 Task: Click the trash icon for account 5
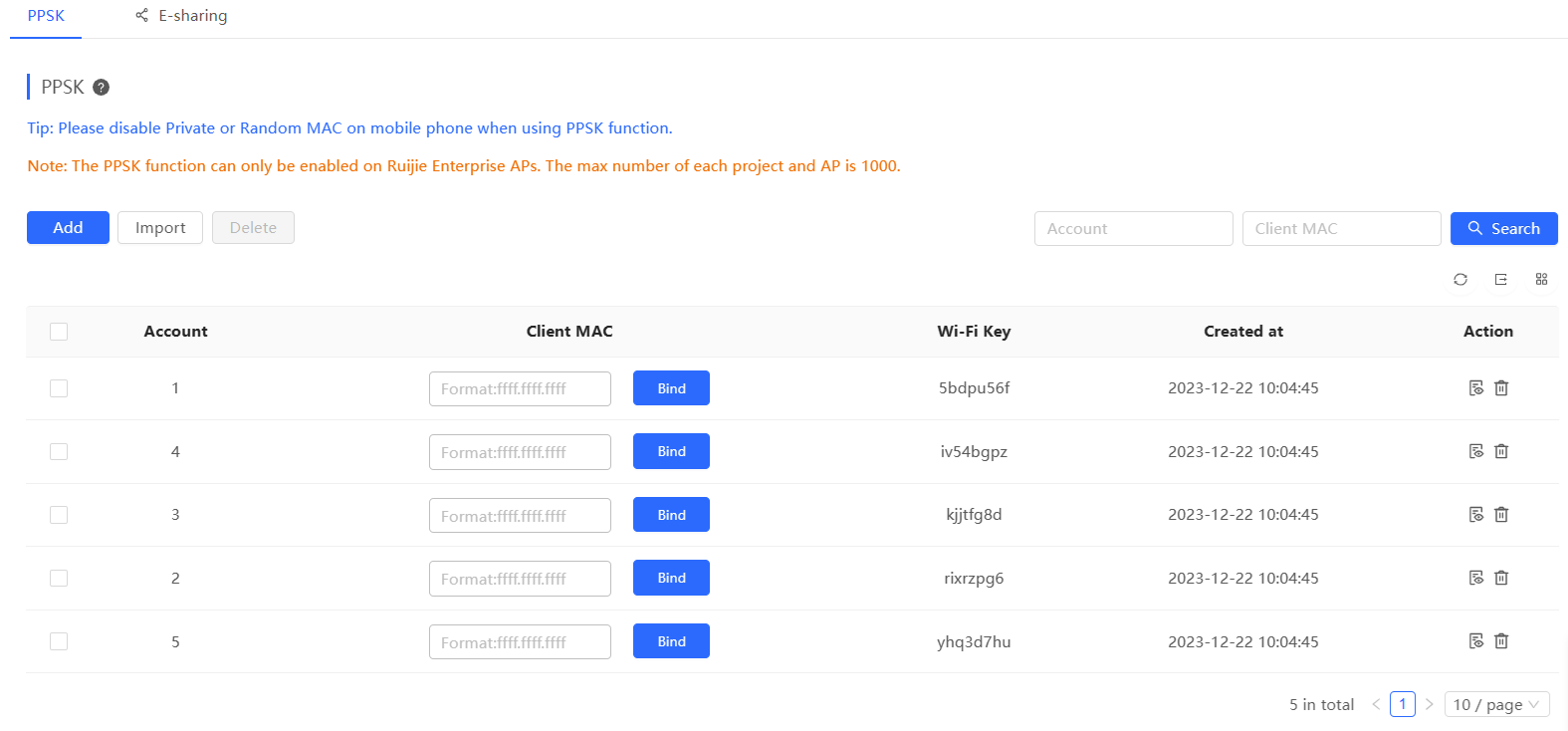point(1501,641)
